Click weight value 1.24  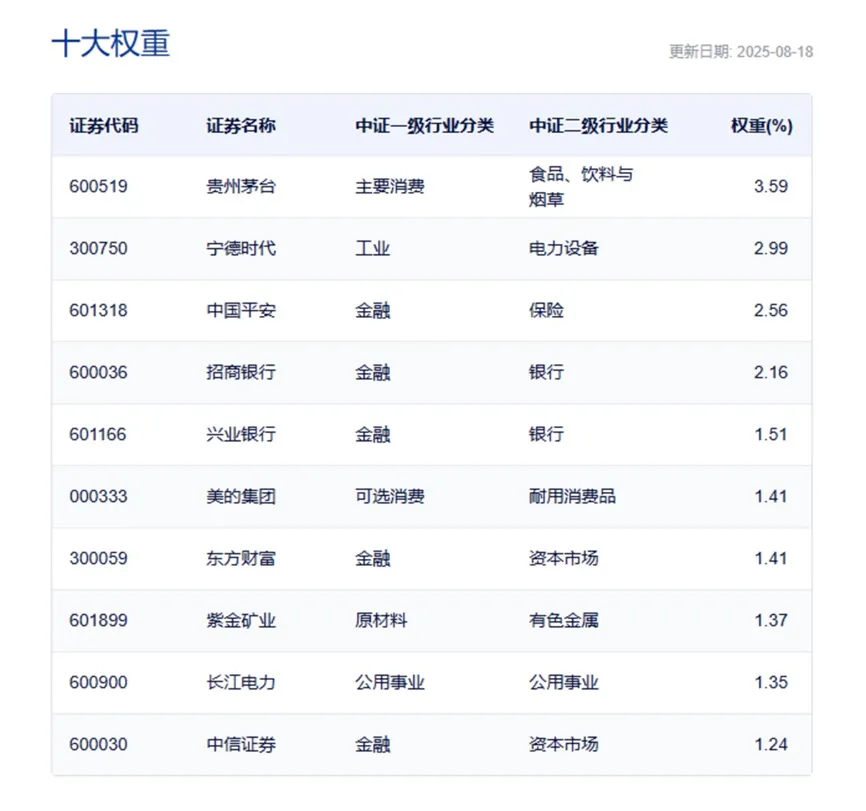pos(771,744)
